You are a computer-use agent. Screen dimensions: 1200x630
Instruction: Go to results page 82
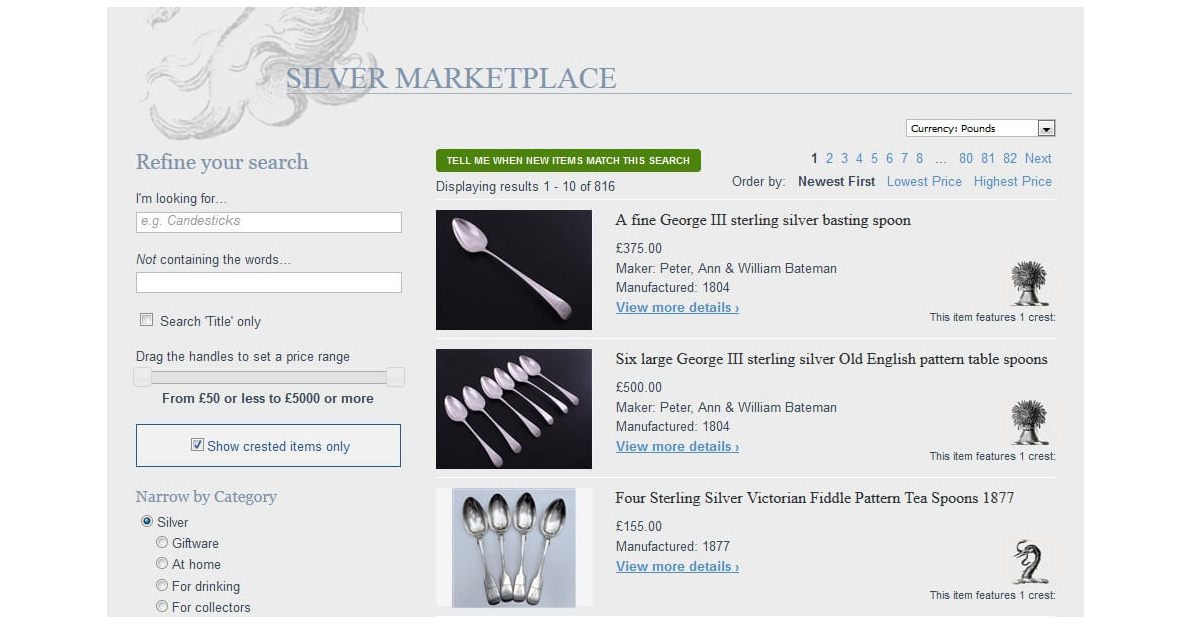pos(1010,158)
